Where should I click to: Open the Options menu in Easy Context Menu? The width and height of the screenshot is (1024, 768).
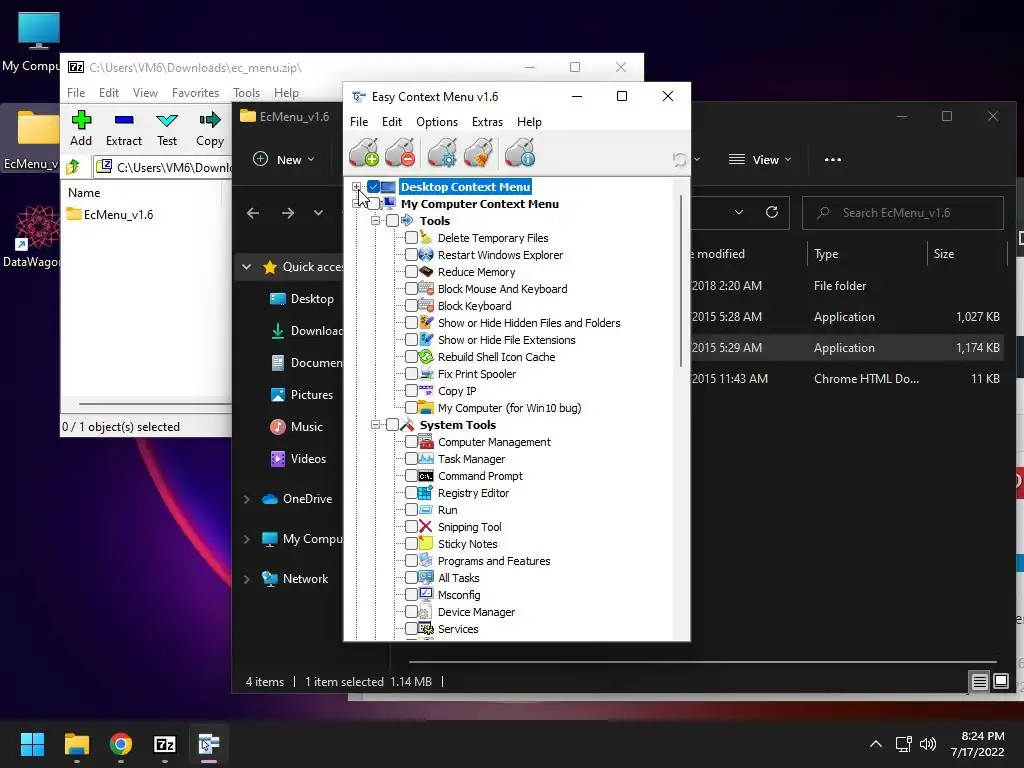437,122
